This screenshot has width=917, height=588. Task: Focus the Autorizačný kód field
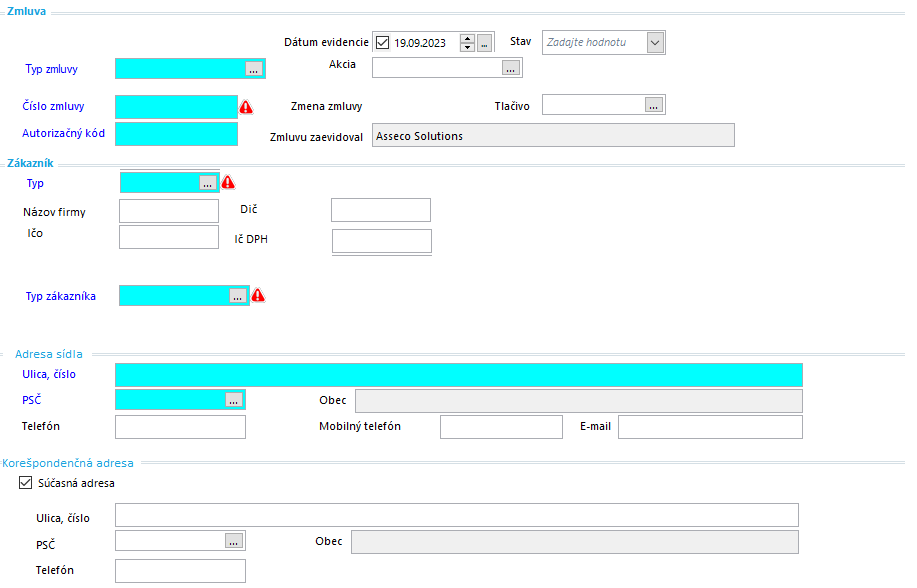pyautogui.click(x=177, y=134)
